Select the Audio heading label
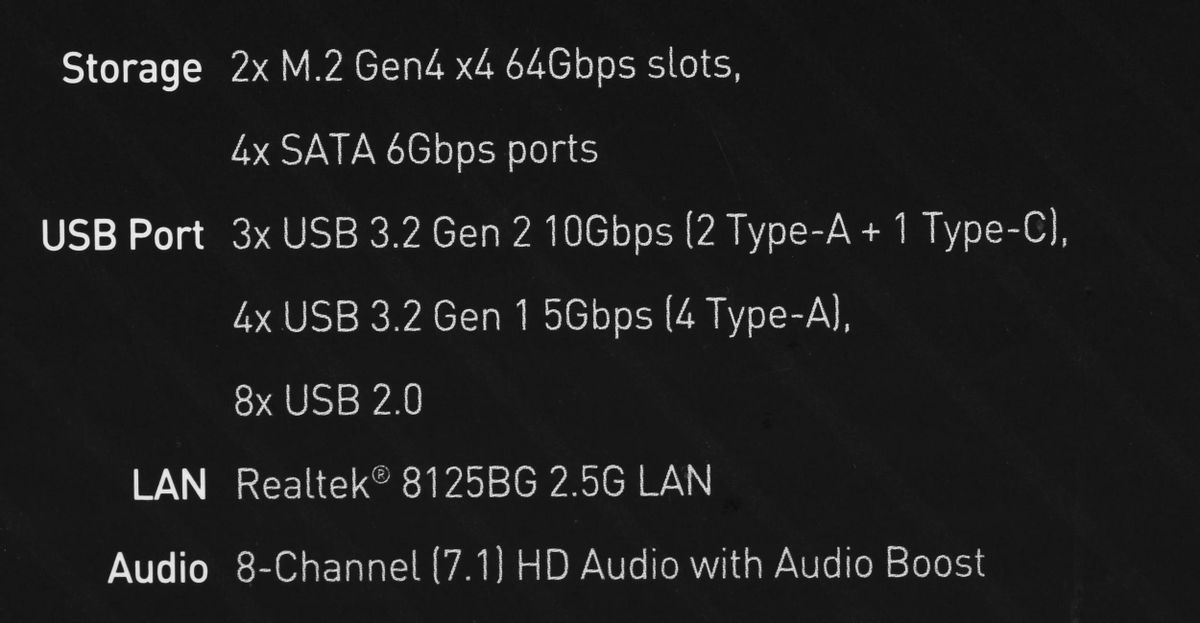This screenshot has height=623, width=1200. tap(158, 568)
